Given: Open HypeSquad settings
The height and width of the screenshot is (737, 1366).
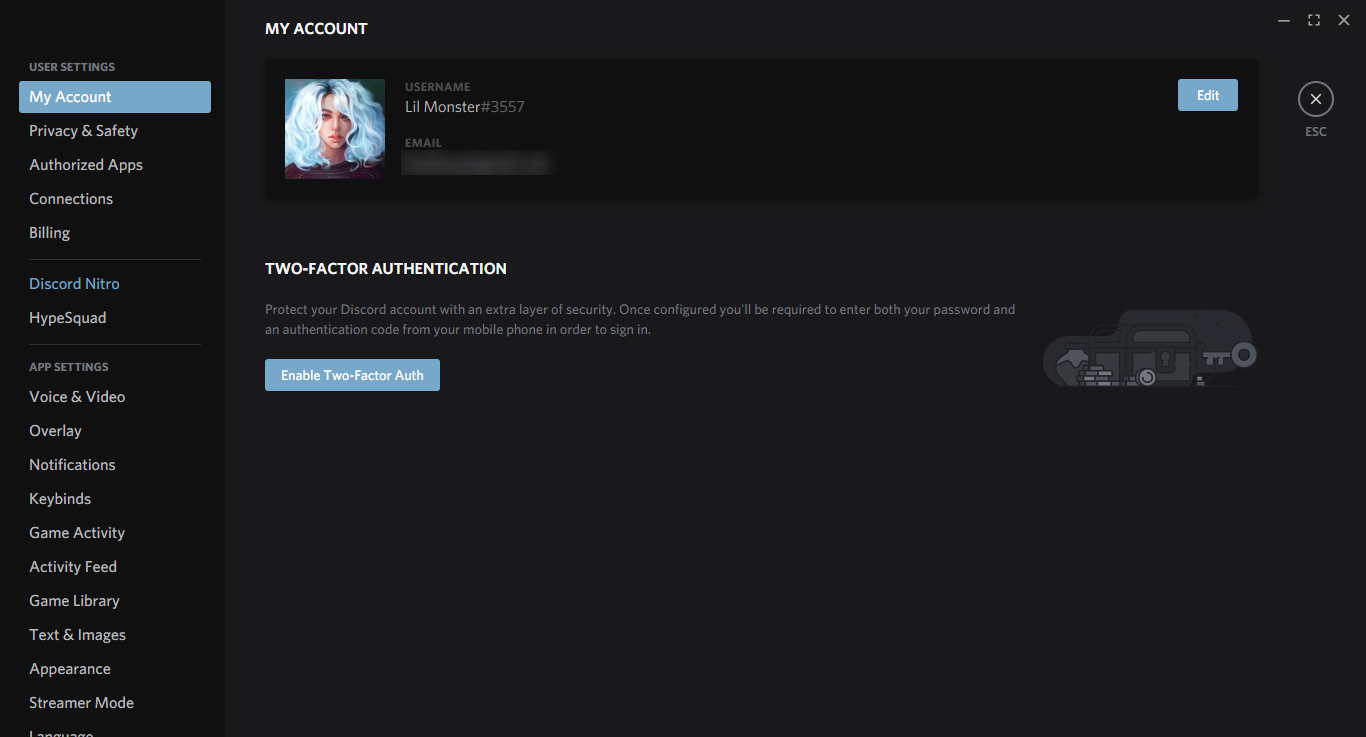Looking at the screenshot, I should (x=115, y=318).
